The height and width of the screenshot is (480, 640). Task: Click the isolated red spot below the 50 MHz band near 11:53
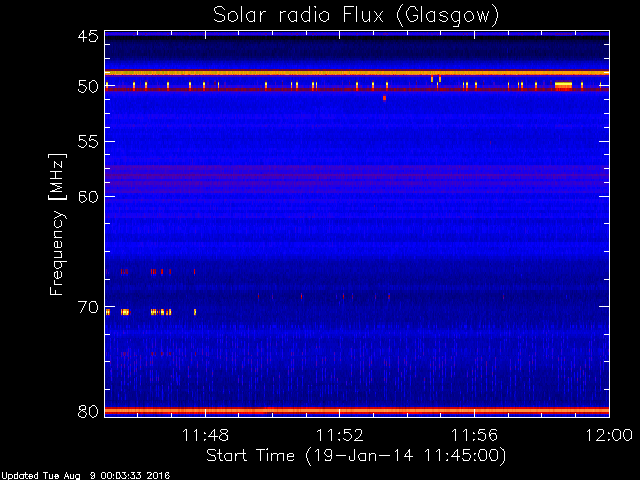click(x=384, y=98)
